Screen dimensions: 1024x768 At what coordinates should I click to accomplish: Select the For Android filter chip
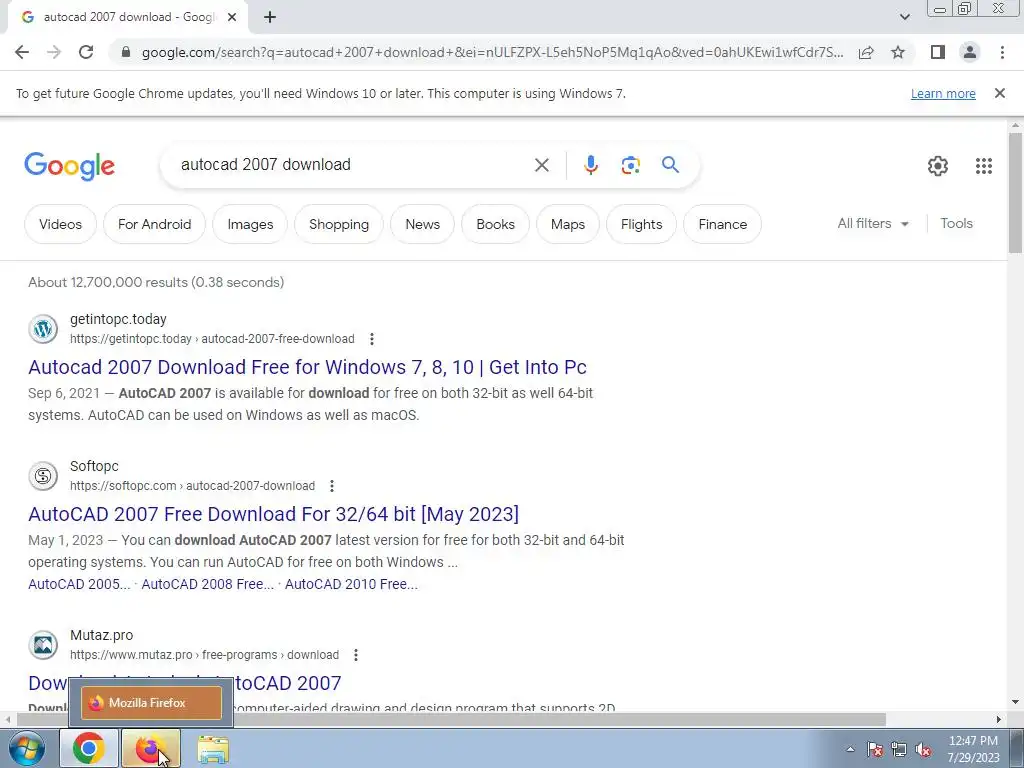pos(154,224)
